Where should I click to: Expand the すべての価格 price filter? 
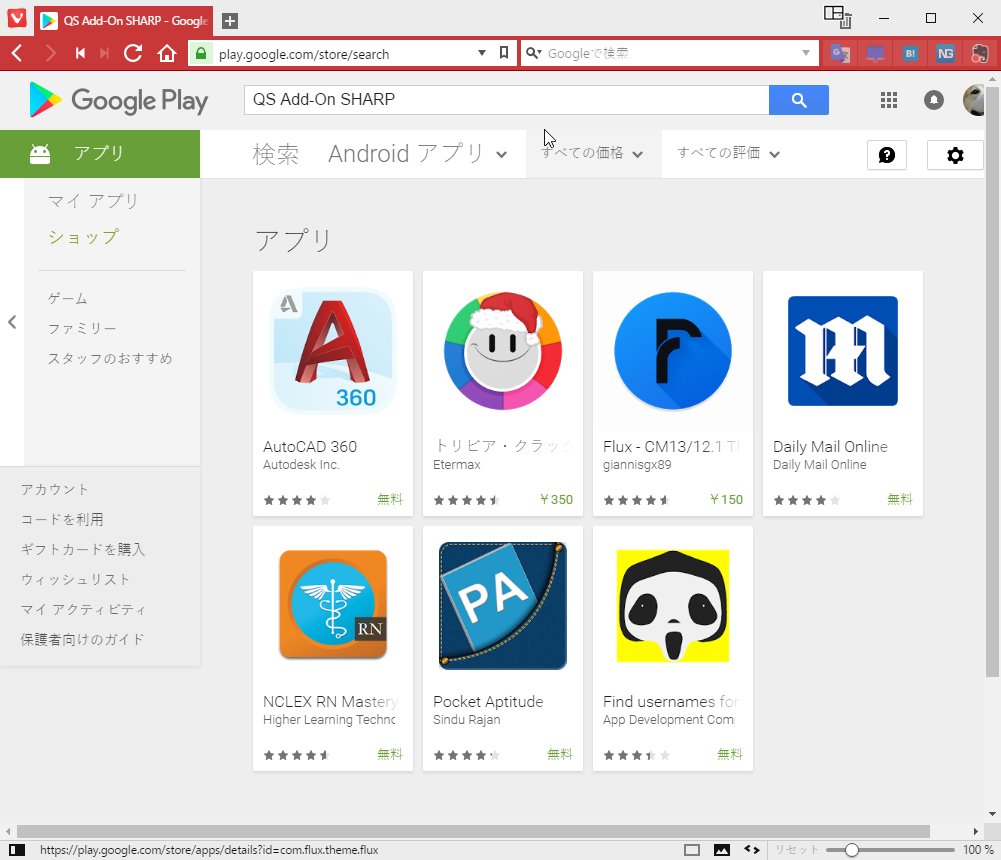(x=592, y=153)
